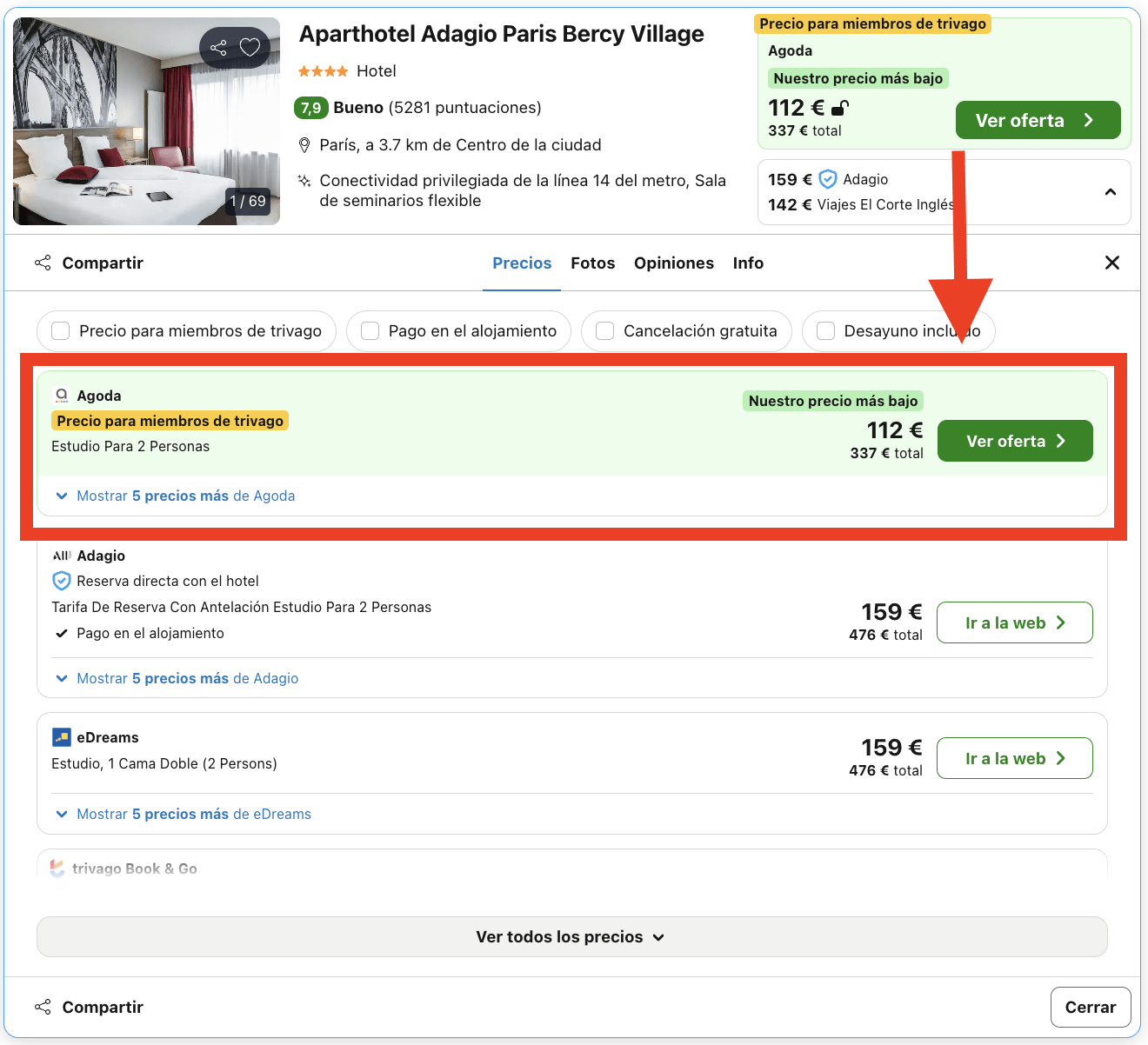Switch to the Fotos tab
1148x1045 pixels.
pos(592,263)
